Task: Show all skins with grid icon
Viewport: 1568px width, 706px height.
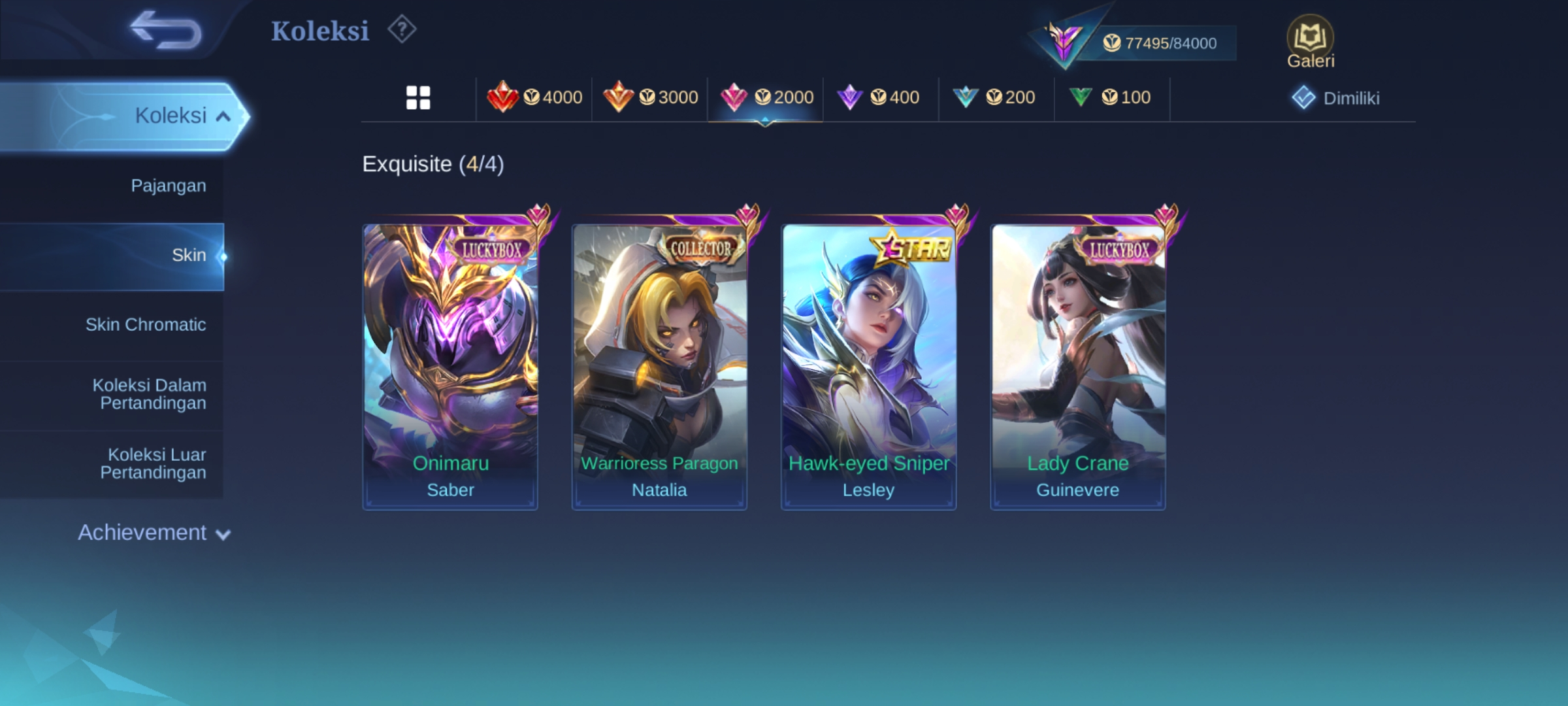Action: (418, 98)
